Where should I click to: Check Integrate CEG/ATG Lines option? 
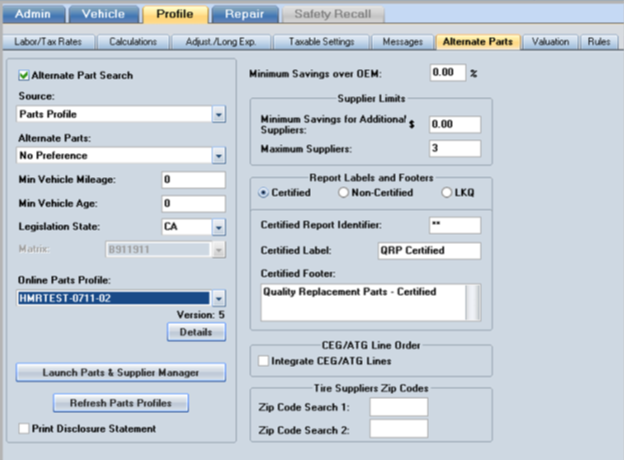click(x=264, y=360)
